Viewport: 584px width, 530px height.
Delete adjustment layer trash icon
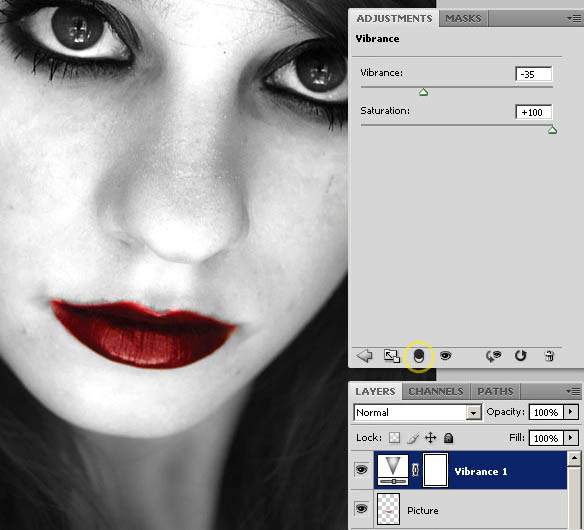(549, 356)
